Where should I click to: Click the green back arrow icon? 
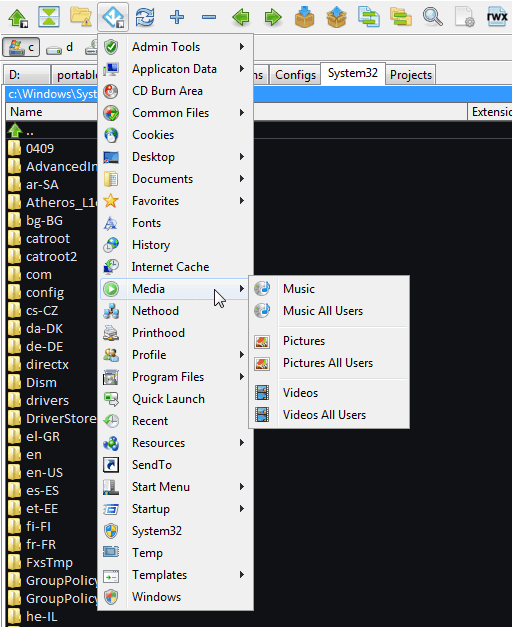coord(241,17)
